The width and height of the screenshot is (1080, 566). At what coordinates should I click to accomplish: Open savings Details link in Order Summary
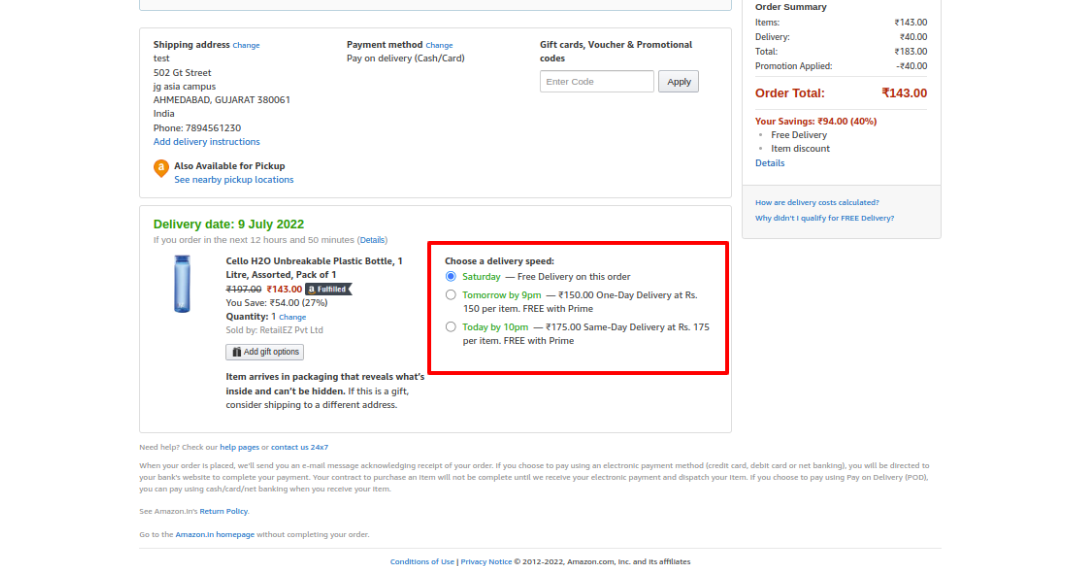point(769,163)
